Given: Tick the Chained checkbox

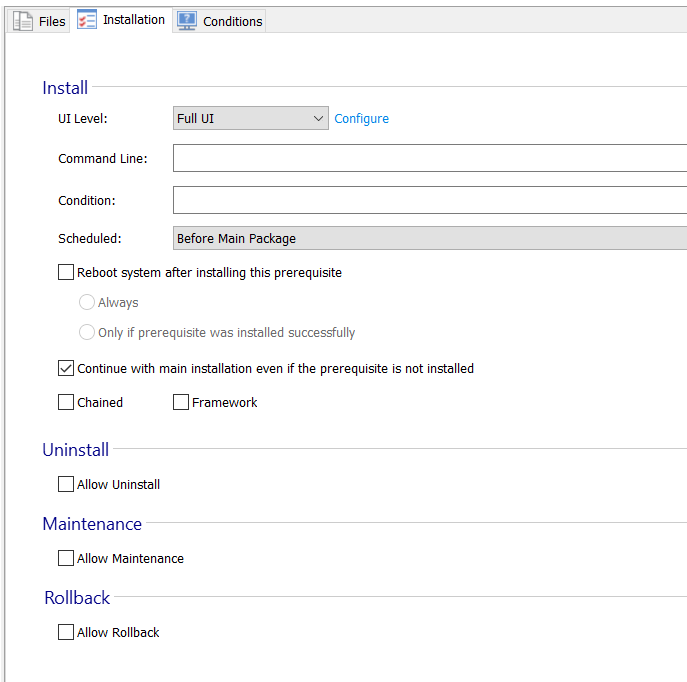Looking at the screenshot, I should 66,402.
